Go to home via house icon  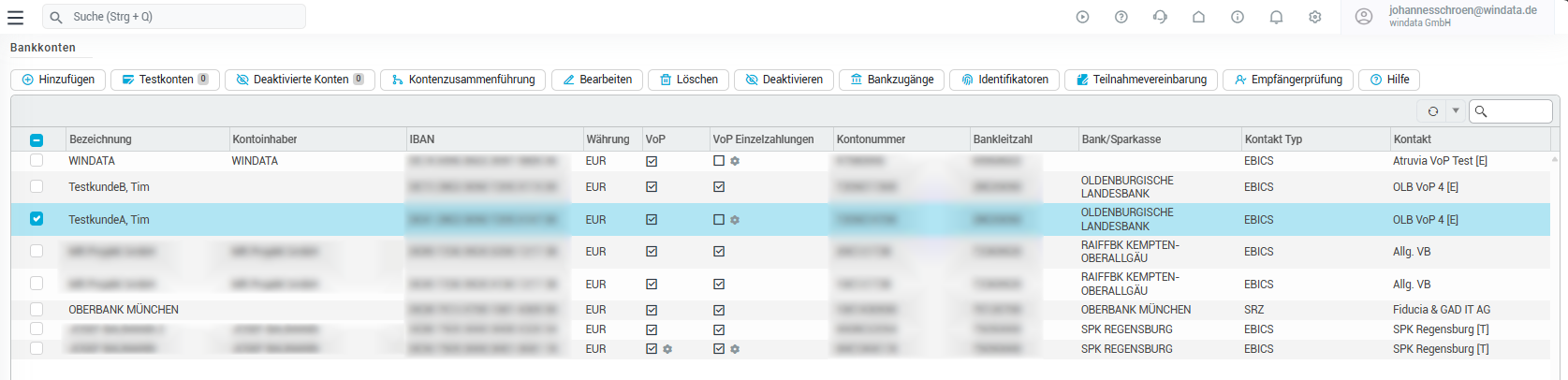click(1198, 17)
